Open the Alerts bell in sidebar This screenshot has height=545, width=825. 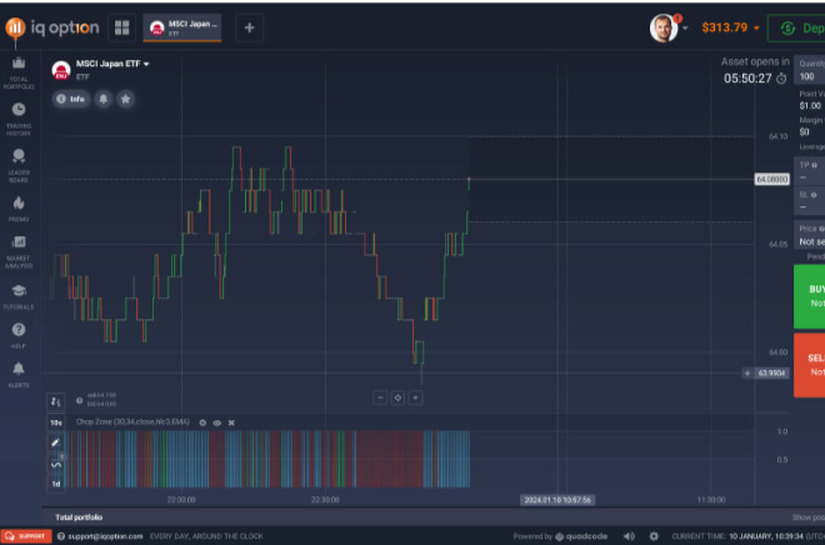(x=18, y=375)
